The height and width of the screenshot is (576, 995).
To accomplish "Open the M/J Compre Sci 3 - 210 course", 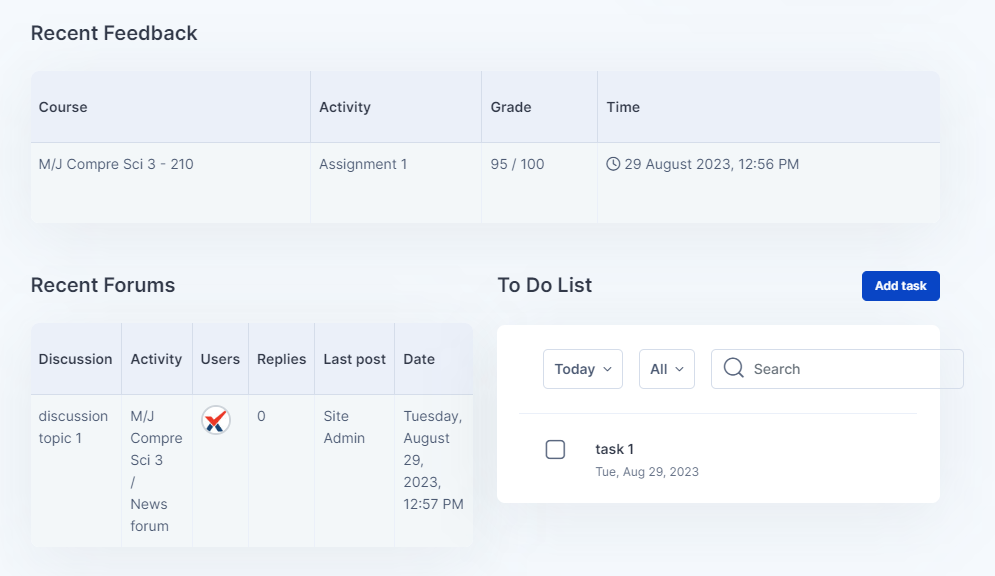I will (x=116, y=164).
